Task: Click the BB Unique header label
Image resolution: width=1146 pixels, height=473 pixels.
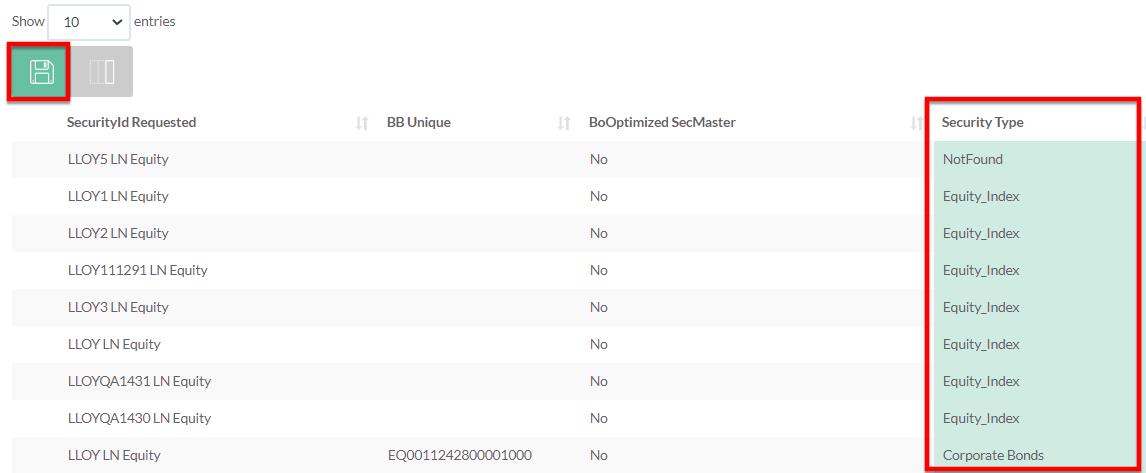Action: point(418,122)
